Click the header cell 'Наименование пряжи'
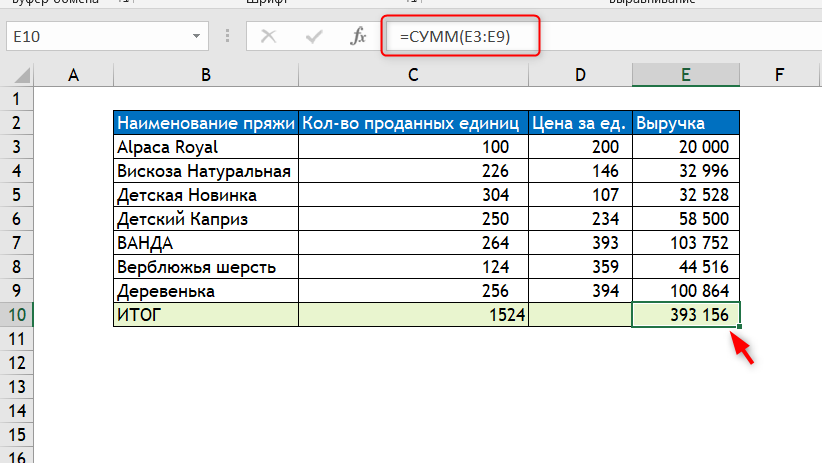The width and height of the screenshot is (822, 463). [x=206, y=123]
